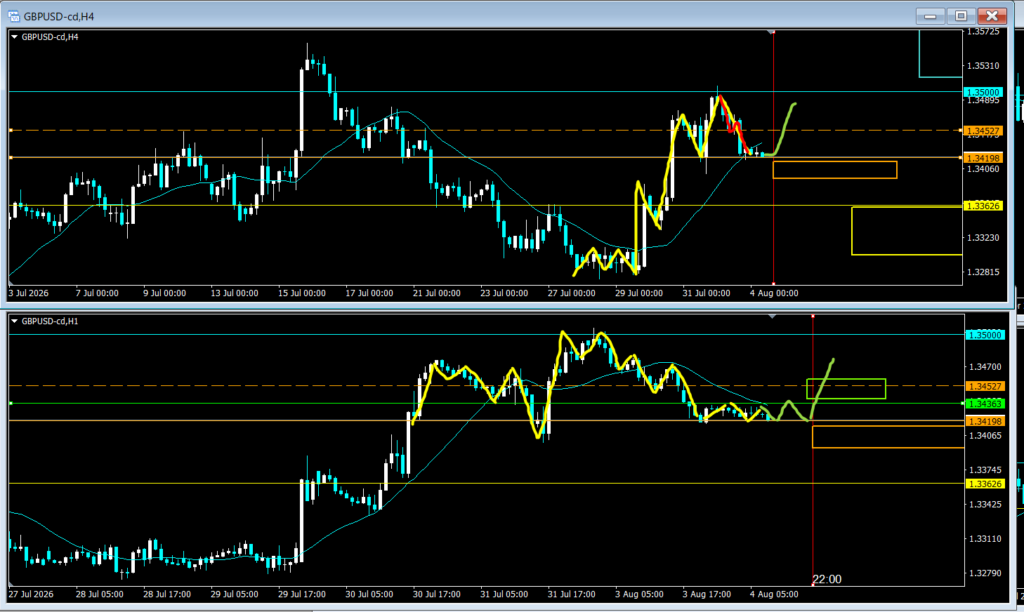Click the 1.33425 value on the H1 price scale
Image resolution: width=1024 pixels, height=612 pixels.
click(985, 505)
